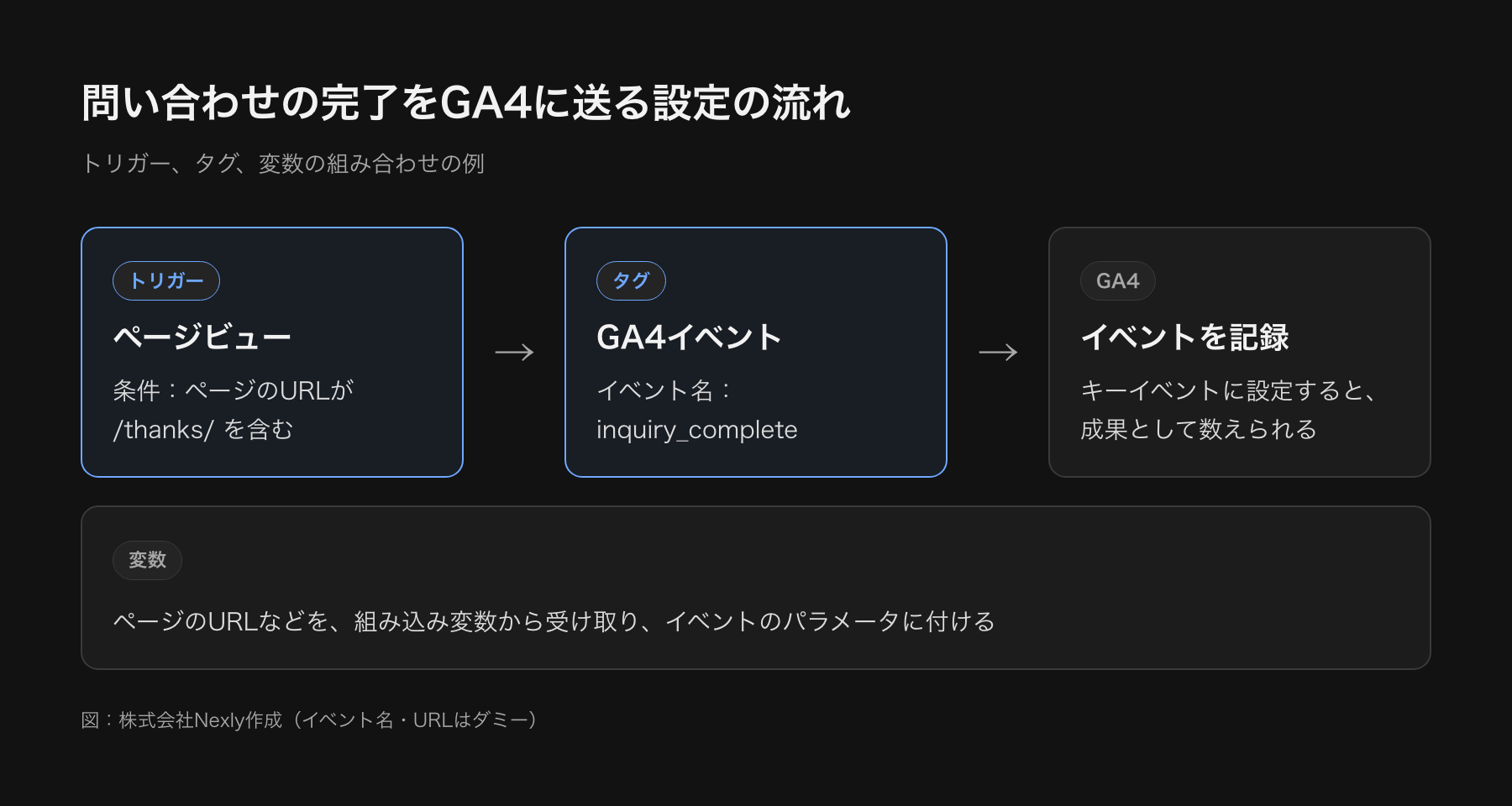1512x806 pixels.
Task: Click the ページビュー card heading
Action: point(202,338)
